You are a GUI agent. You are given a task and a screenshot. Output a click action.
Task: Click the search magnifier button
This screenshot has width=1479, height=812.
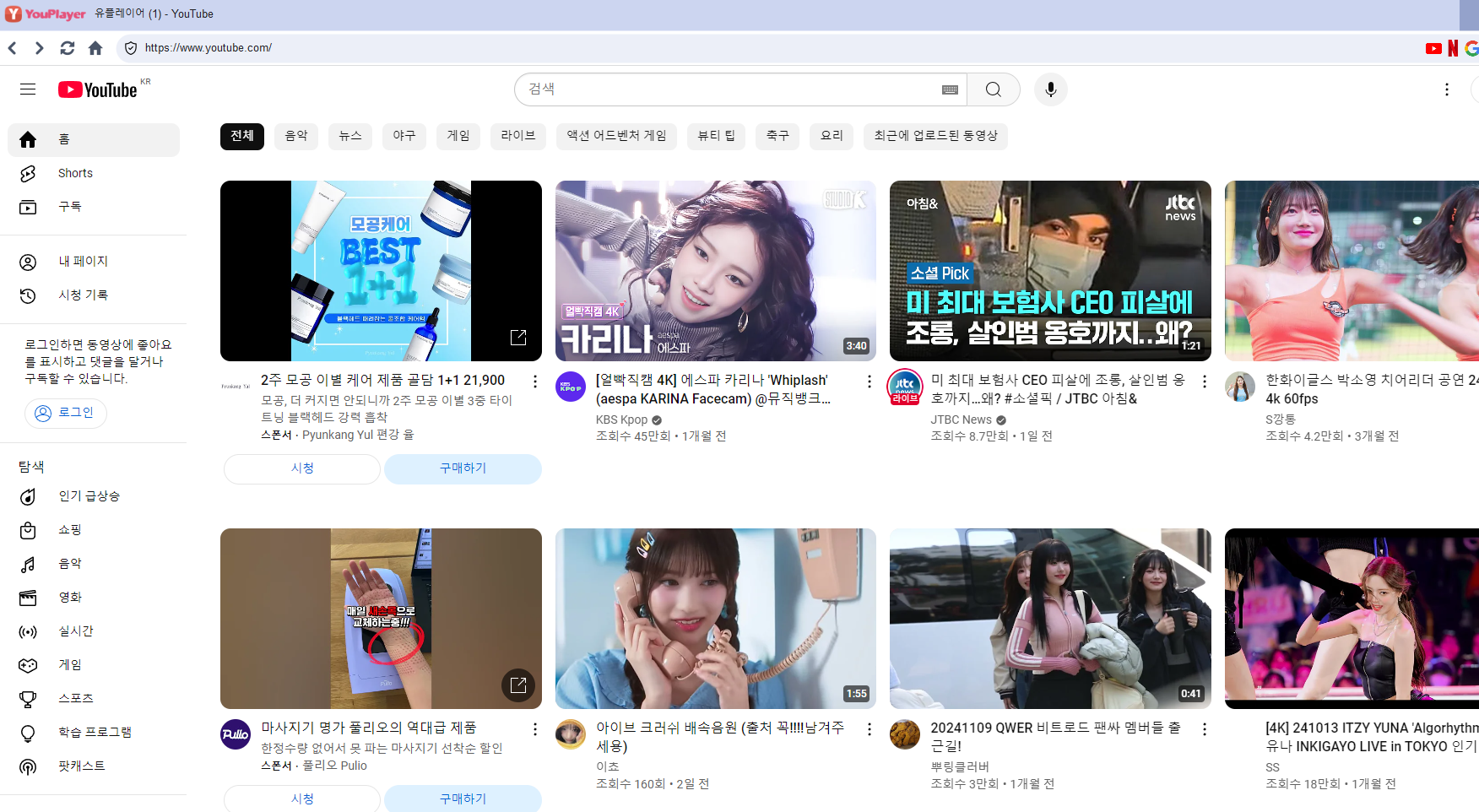[x=994, y=89]
